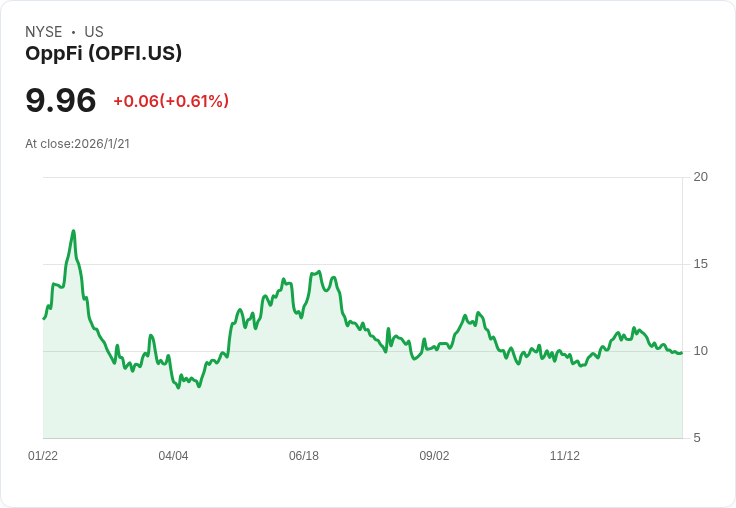The height and width of the screenshot is (508, 736).
Task: Click the 01/22 date axis label
Action: pos(43,456)
